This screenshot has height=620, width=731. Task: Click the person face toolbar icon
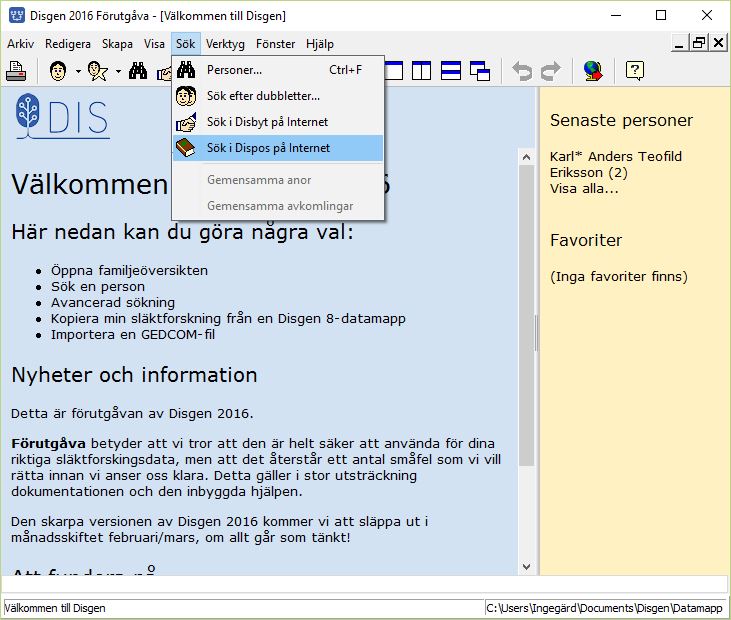click(x=58, y=71)
